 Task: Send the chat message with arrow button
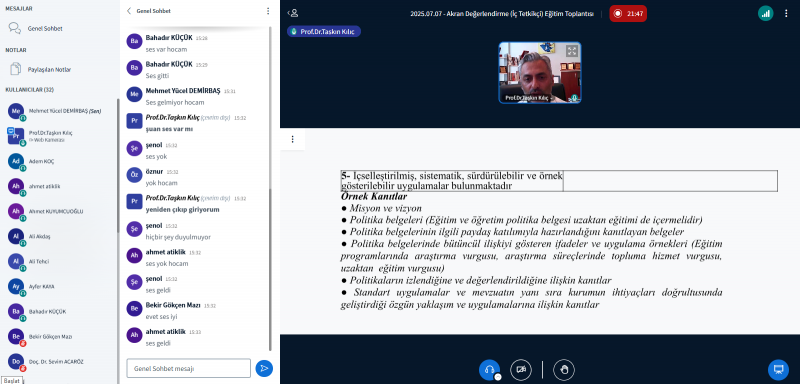click(264, 368)
